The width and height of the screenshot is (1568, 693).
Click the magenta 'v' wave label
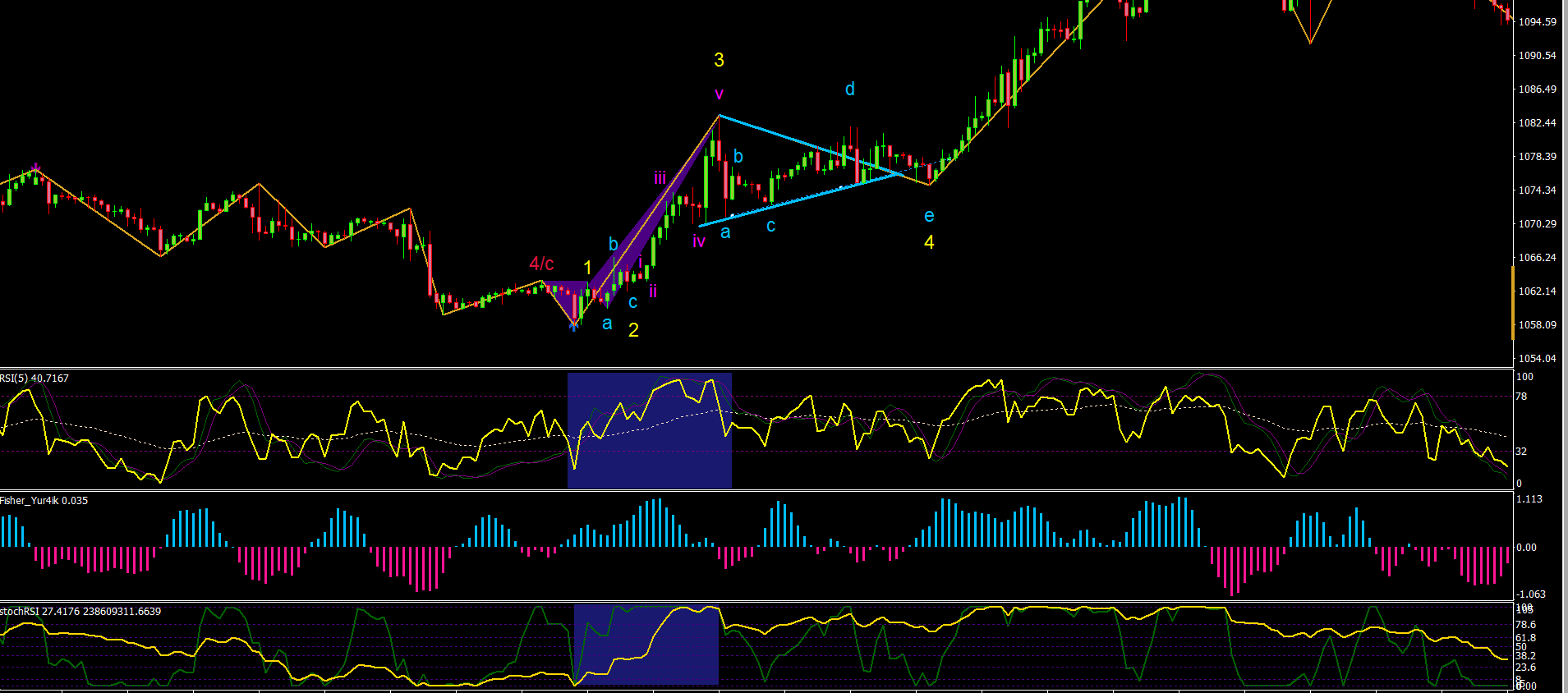pos(719,94)
